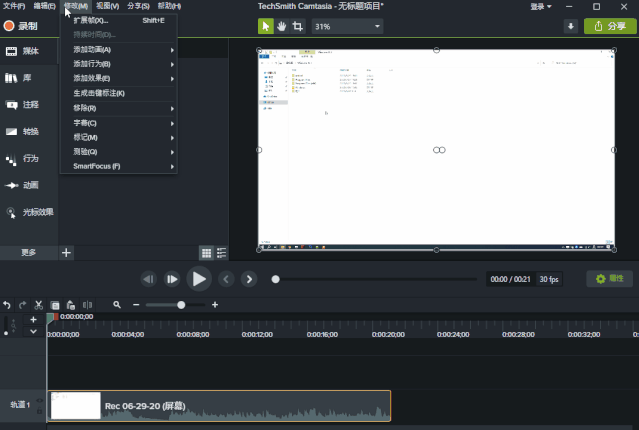Viewport: 639px width, 430px height.
Task: Expand the Markers submenu
Action: click(119, 137)
